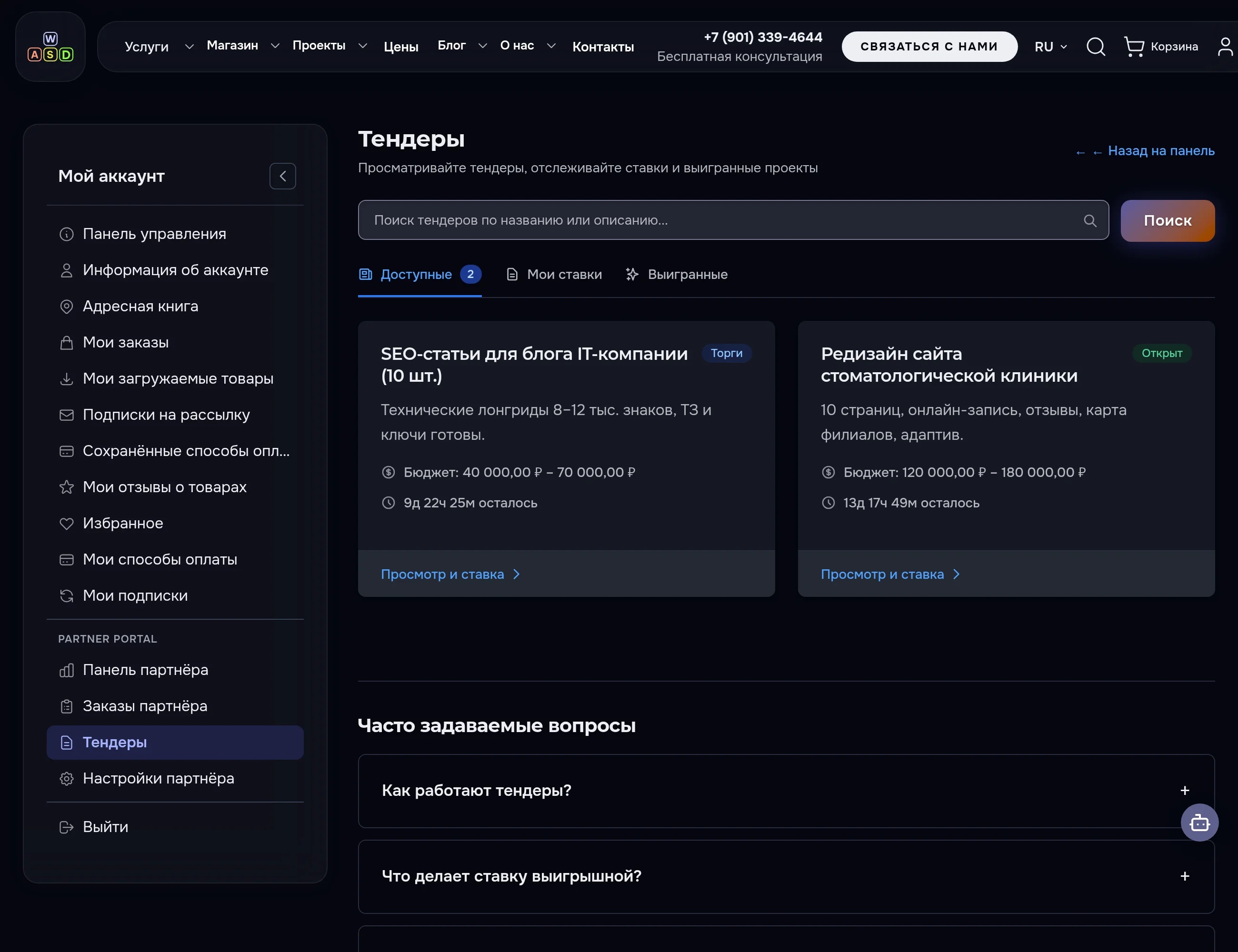
Task: Open Просмотр и ставка for SEO-статьи tender
Action: click(451, 574)
